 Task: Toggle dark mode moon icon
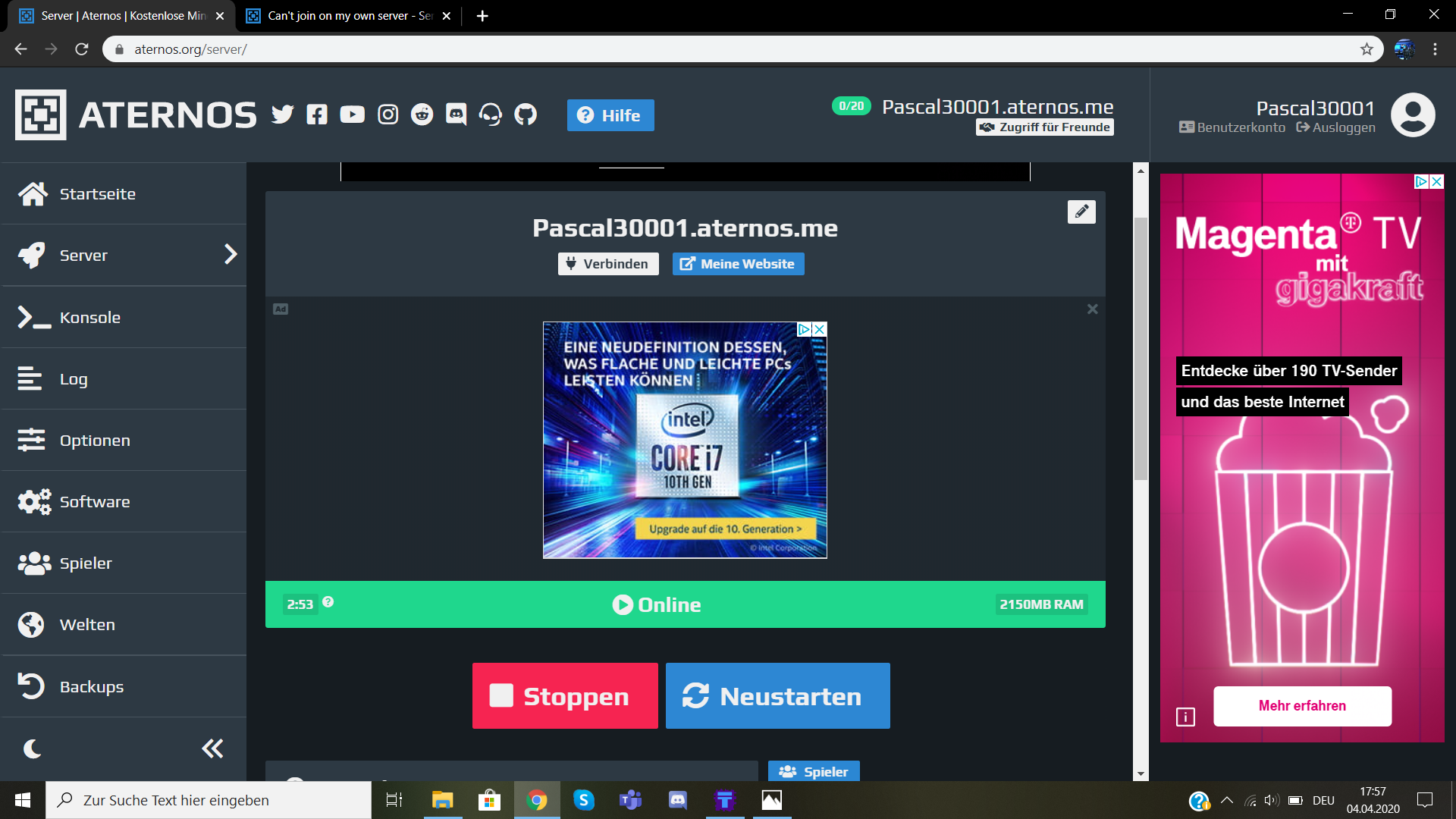pos(32,749)
